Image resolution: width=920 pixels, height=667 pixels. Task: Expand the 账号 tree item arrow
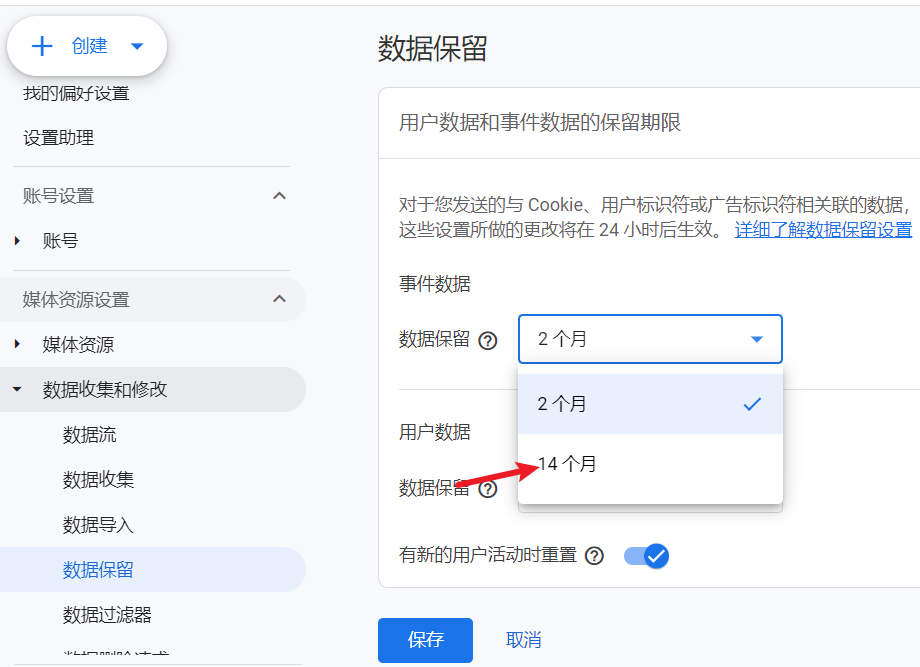coord(18,241)
